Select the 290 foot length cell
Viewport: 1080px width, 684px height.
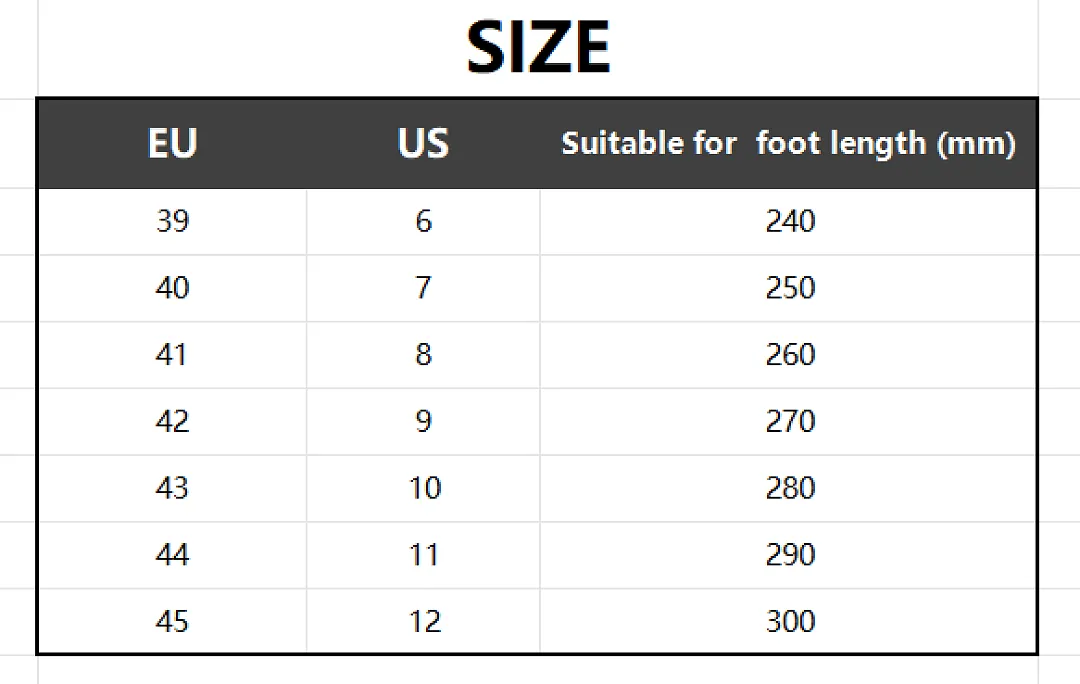tap(789, 555)
